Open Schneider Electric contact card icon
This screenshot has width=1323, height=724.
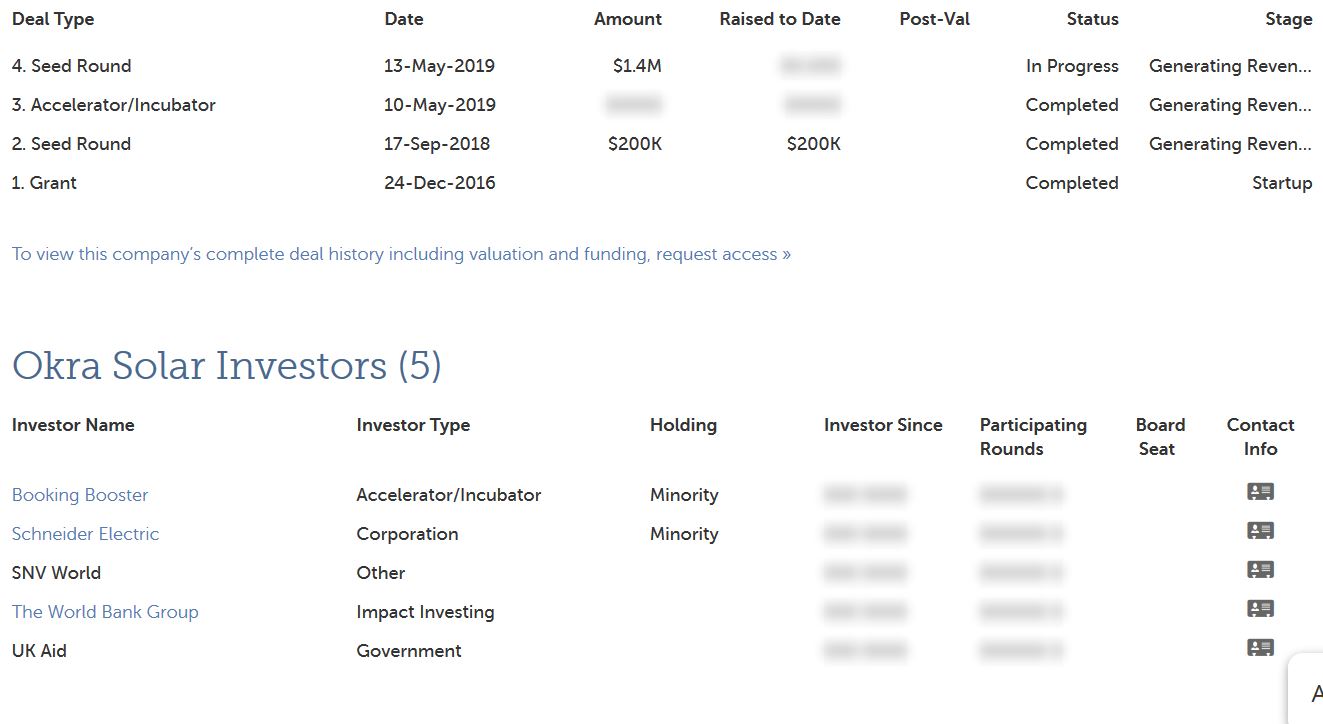point(1260,531)
